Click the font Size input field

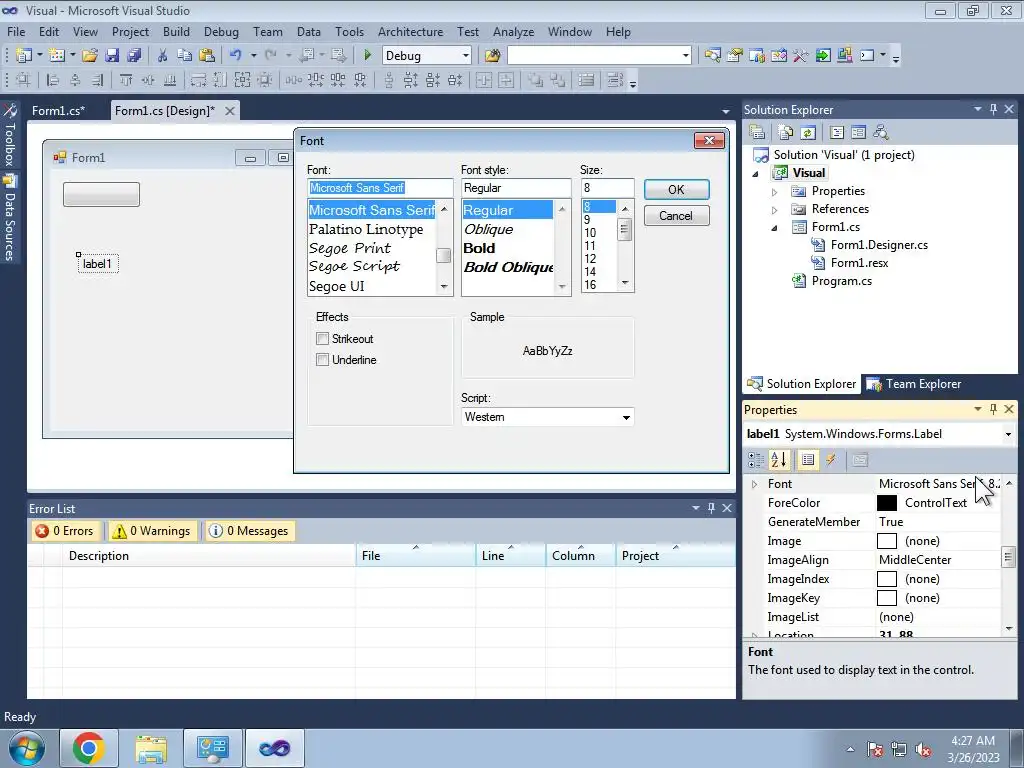coord(607,188)
